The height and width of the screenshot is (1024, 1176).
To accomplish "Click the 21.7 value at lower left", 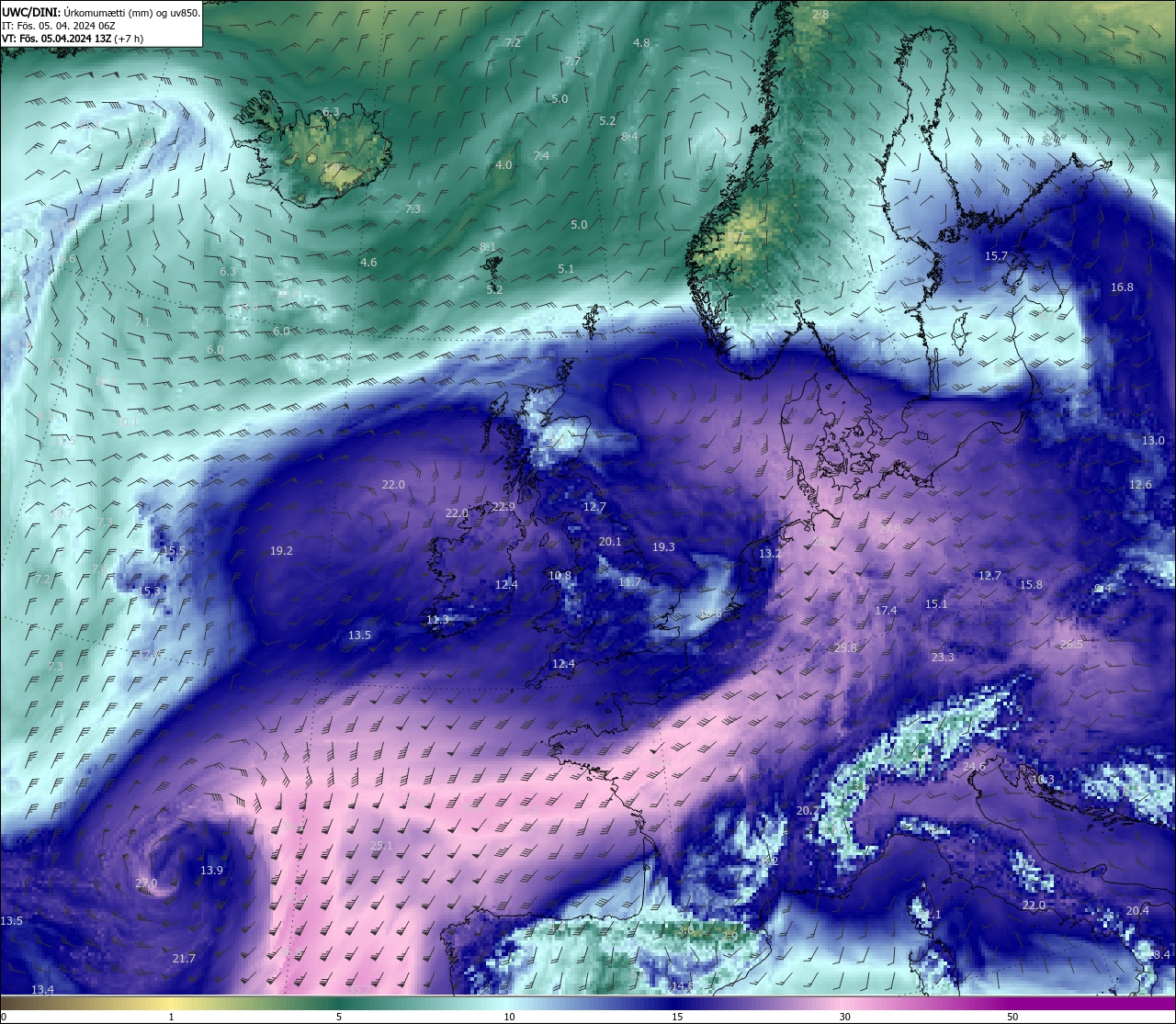I will pyautogui.click(x=184, y=959).
